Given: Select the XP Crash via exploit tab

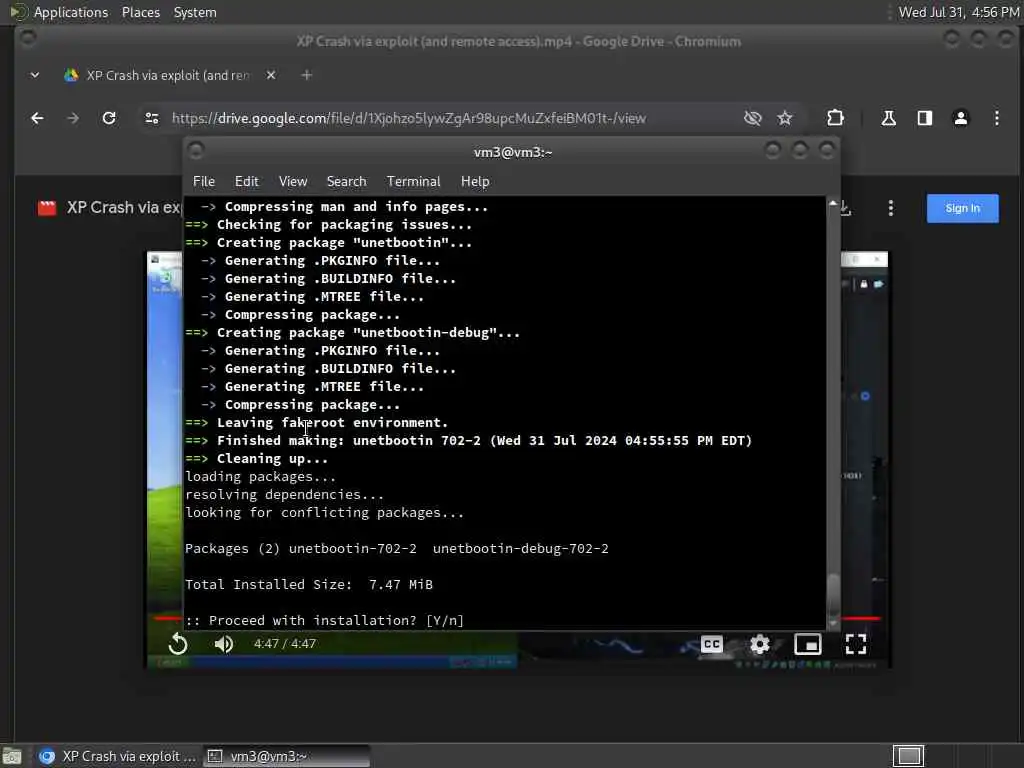Looking at the screenshot, I should pos(168,75).
